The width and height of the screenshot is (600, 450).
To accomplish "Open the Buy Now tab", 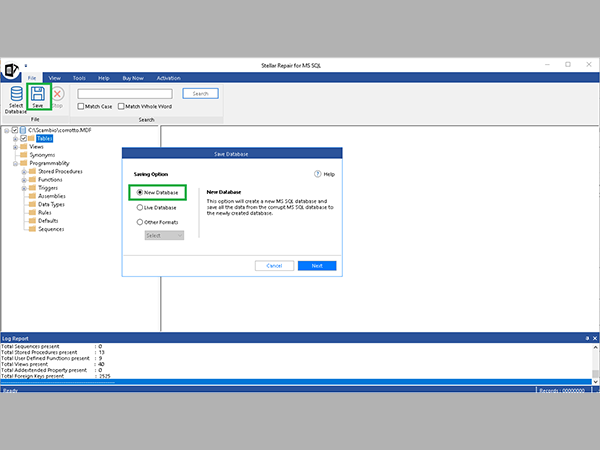I will tap(133, 78).
